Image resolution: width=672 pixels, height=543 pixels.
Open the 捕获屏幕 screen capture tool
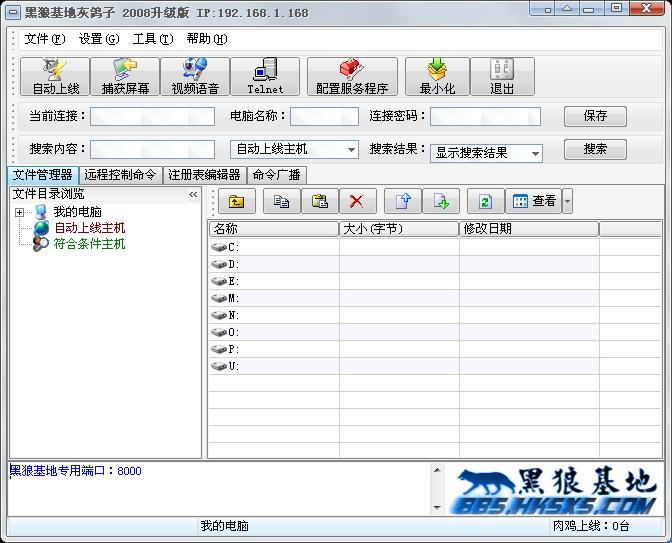(125, 77)
